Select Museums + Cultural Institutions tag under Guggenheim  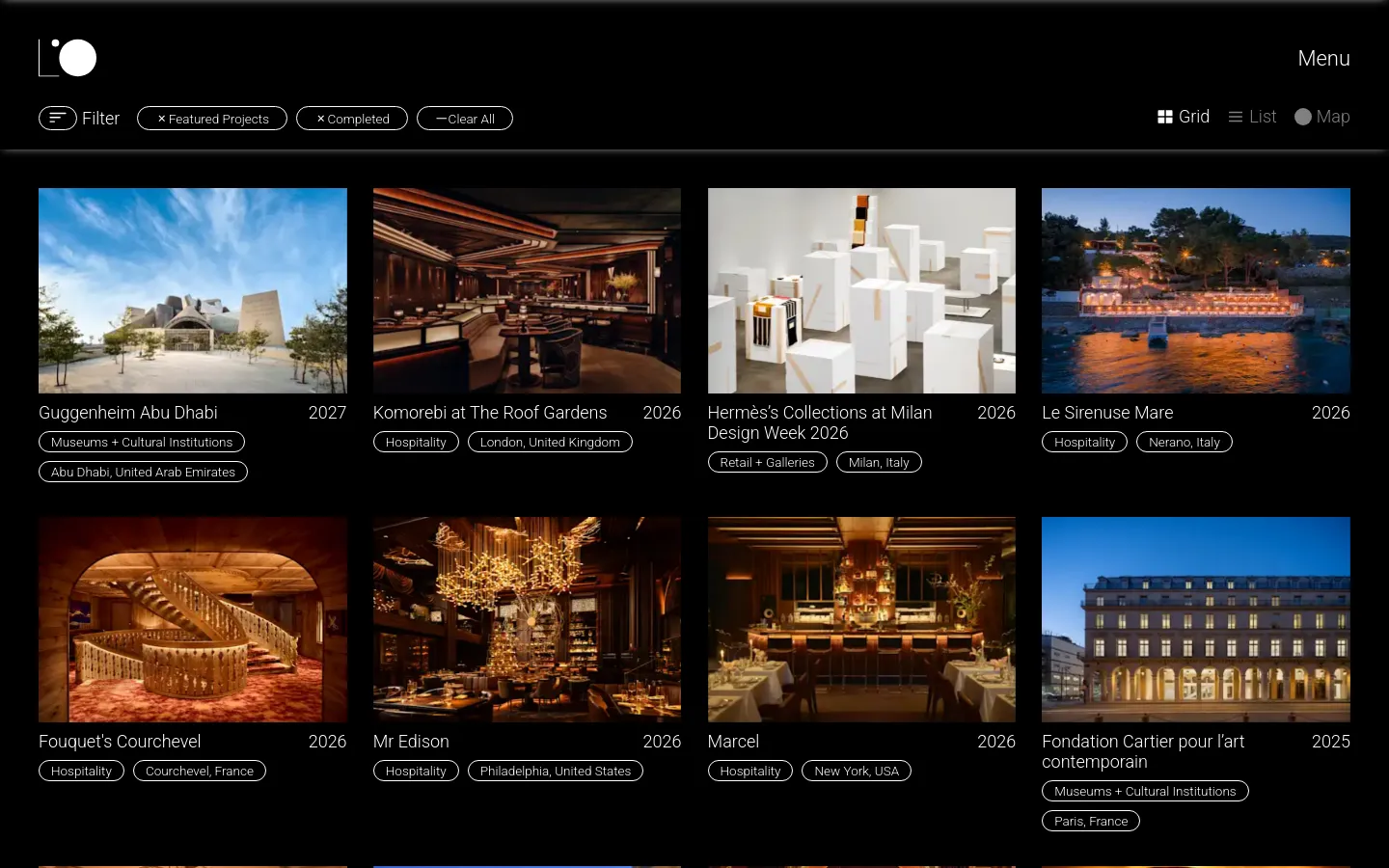pyautogui.click(x=142, y=442)
